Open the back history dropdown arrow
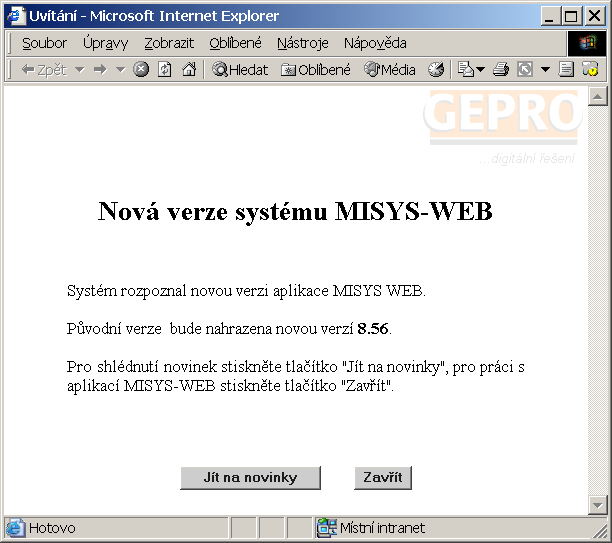Image resolution: width=612 pixels, height=543 pixels. 80,70
